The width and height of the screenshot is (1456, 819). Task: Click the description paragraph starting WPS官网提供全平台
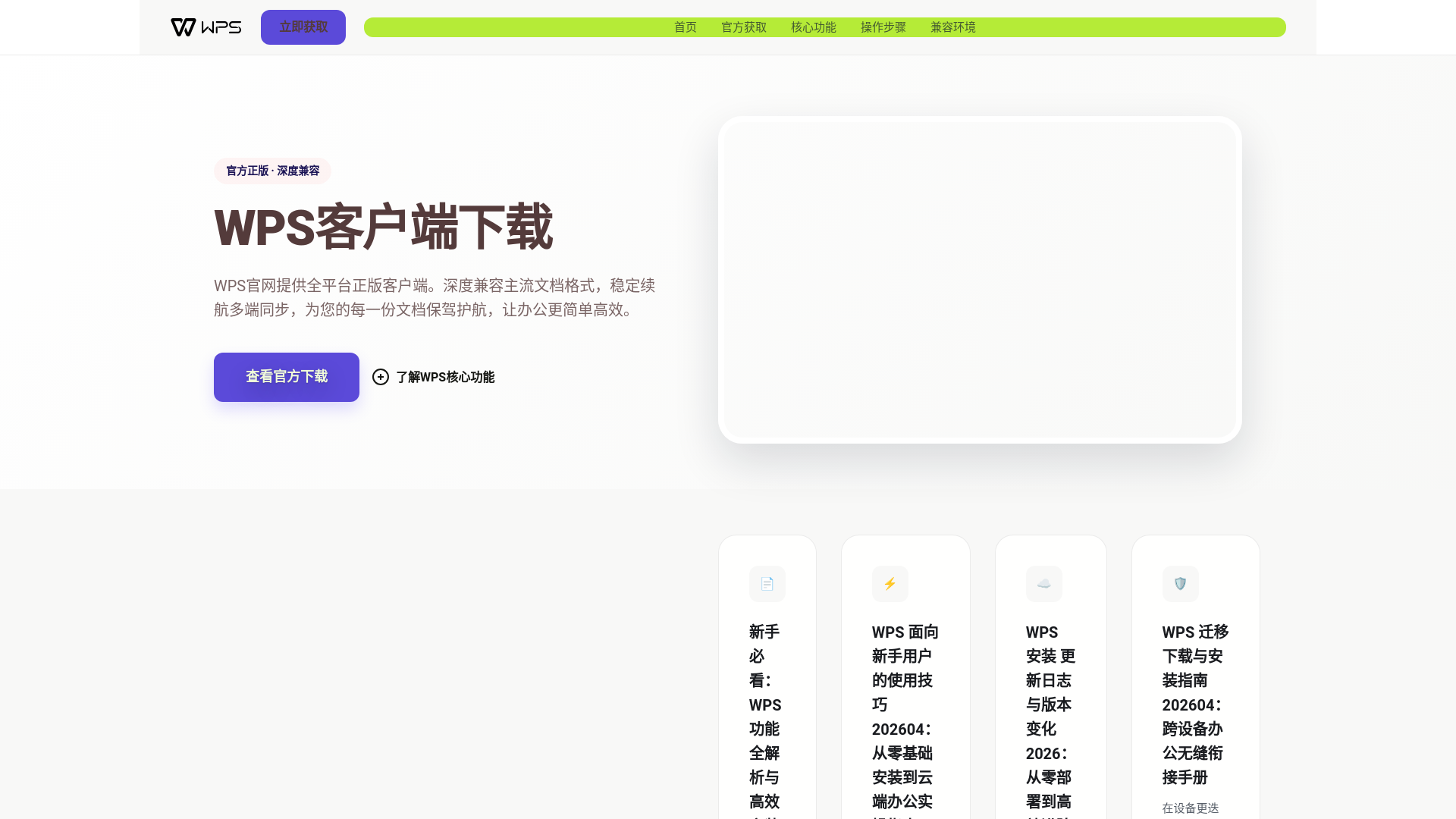[x=435, y=297]
